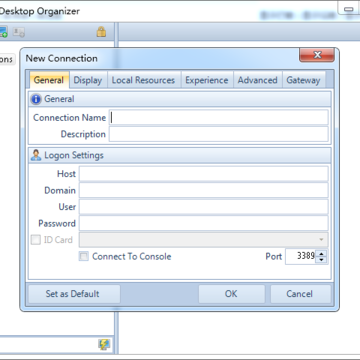Click the user icon beside Logon Settings
Image resolution: width=360 pixels, height=360 pixels.
tap(36, 155)
